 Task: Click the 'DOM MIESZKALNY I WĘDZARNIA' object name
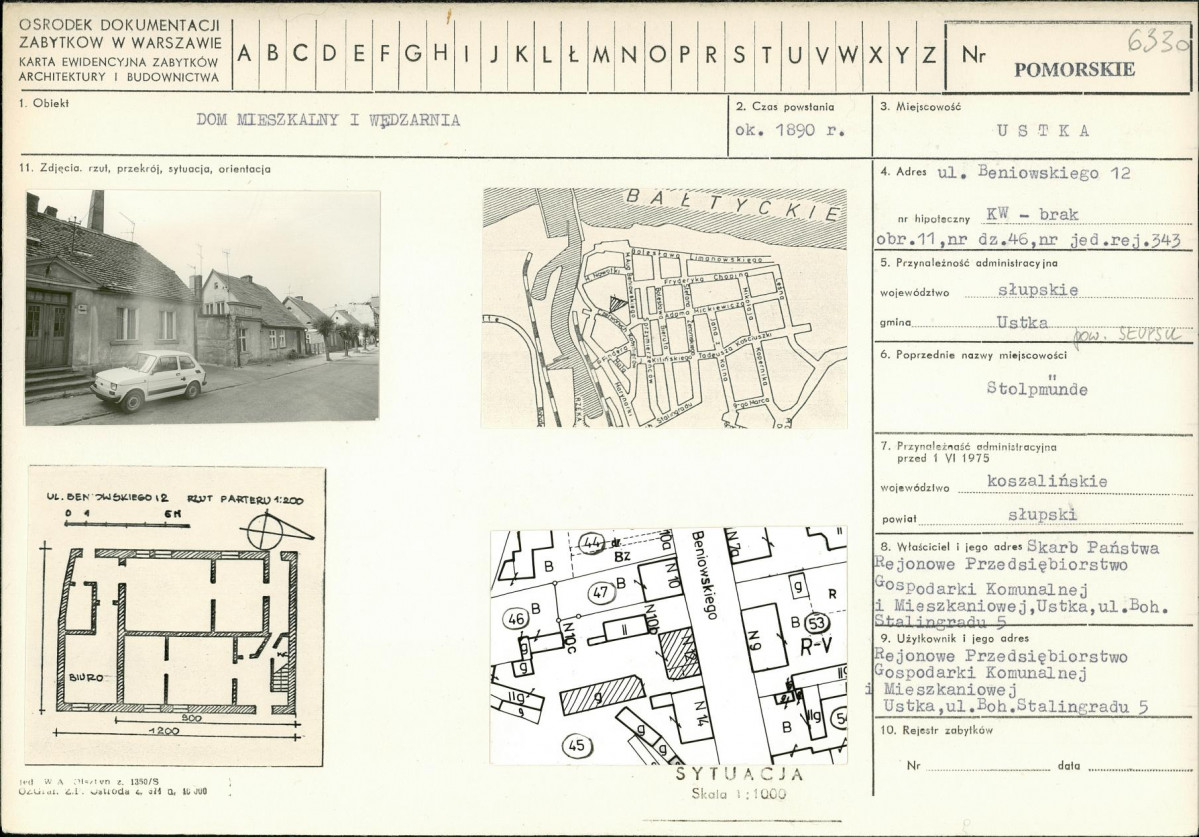click(329, 120)
